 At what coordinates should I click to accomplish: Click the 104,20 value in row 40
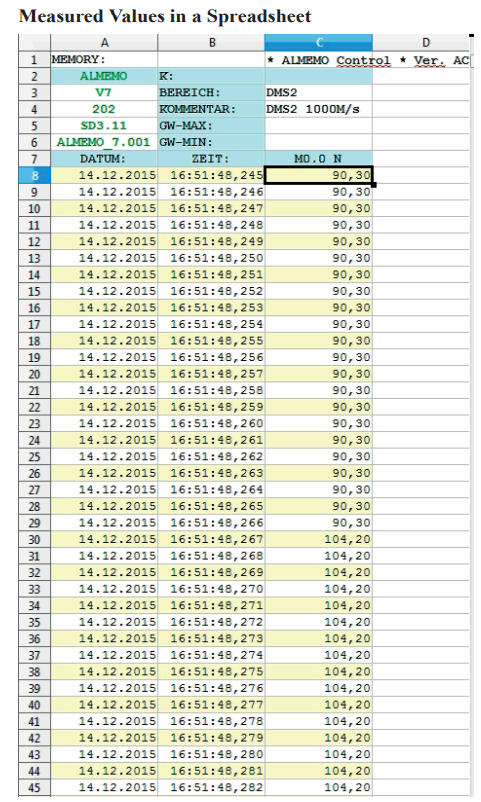point(319,705)
